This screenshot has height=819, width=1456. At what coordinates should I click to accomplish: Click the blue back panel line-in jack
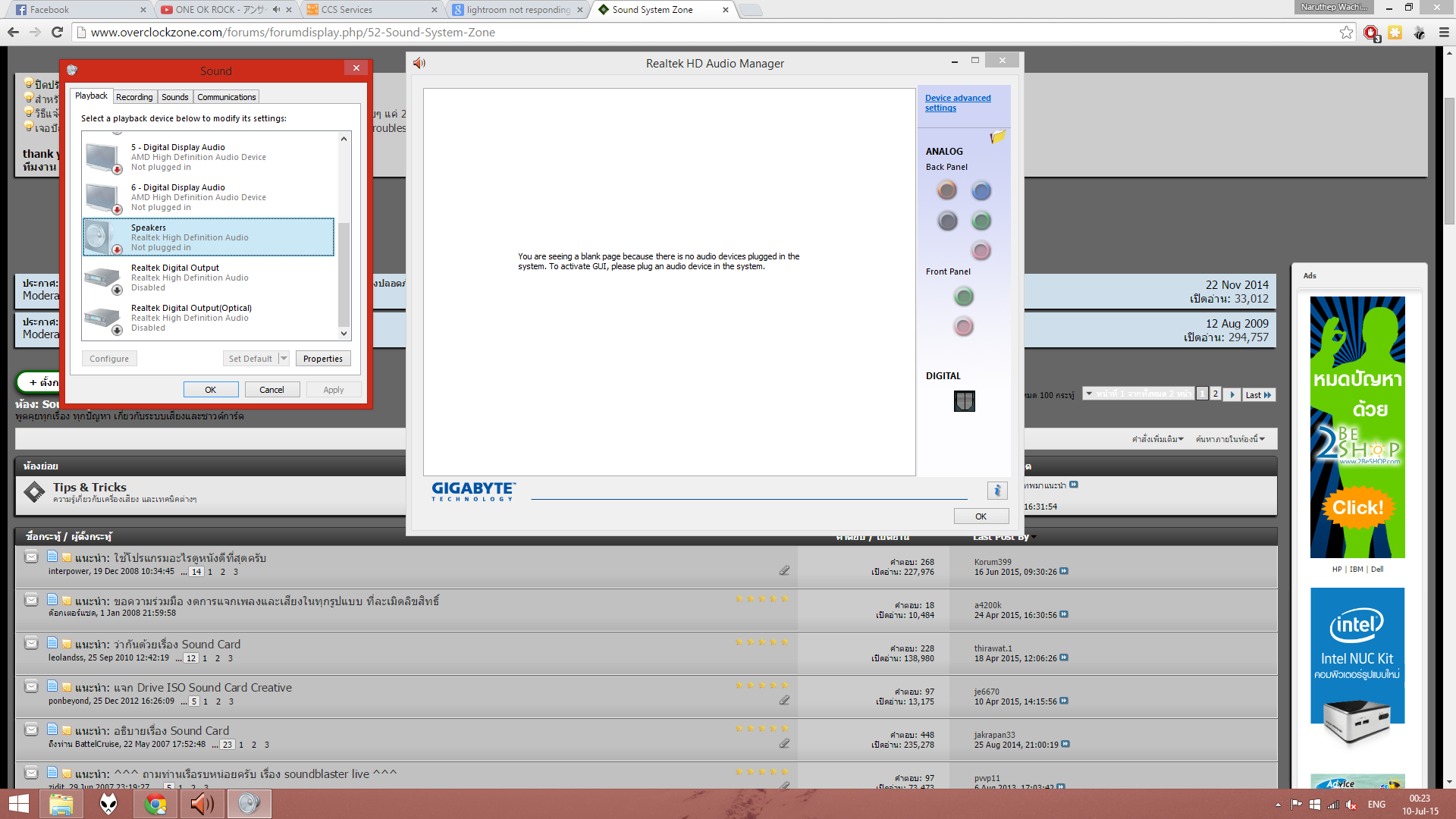(x=981, y=190)
